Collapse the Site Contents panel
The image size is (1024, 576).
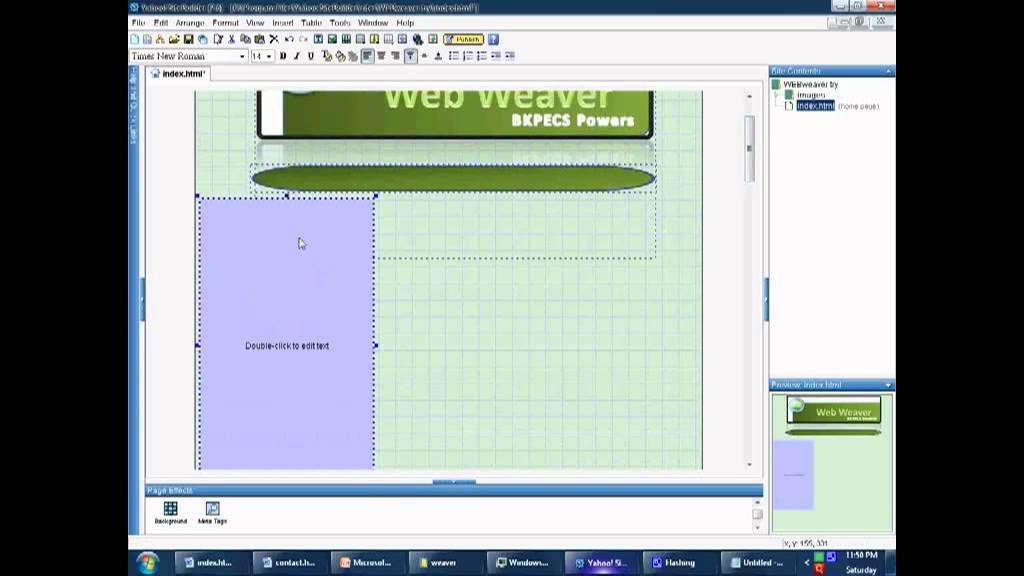point(888,71)
